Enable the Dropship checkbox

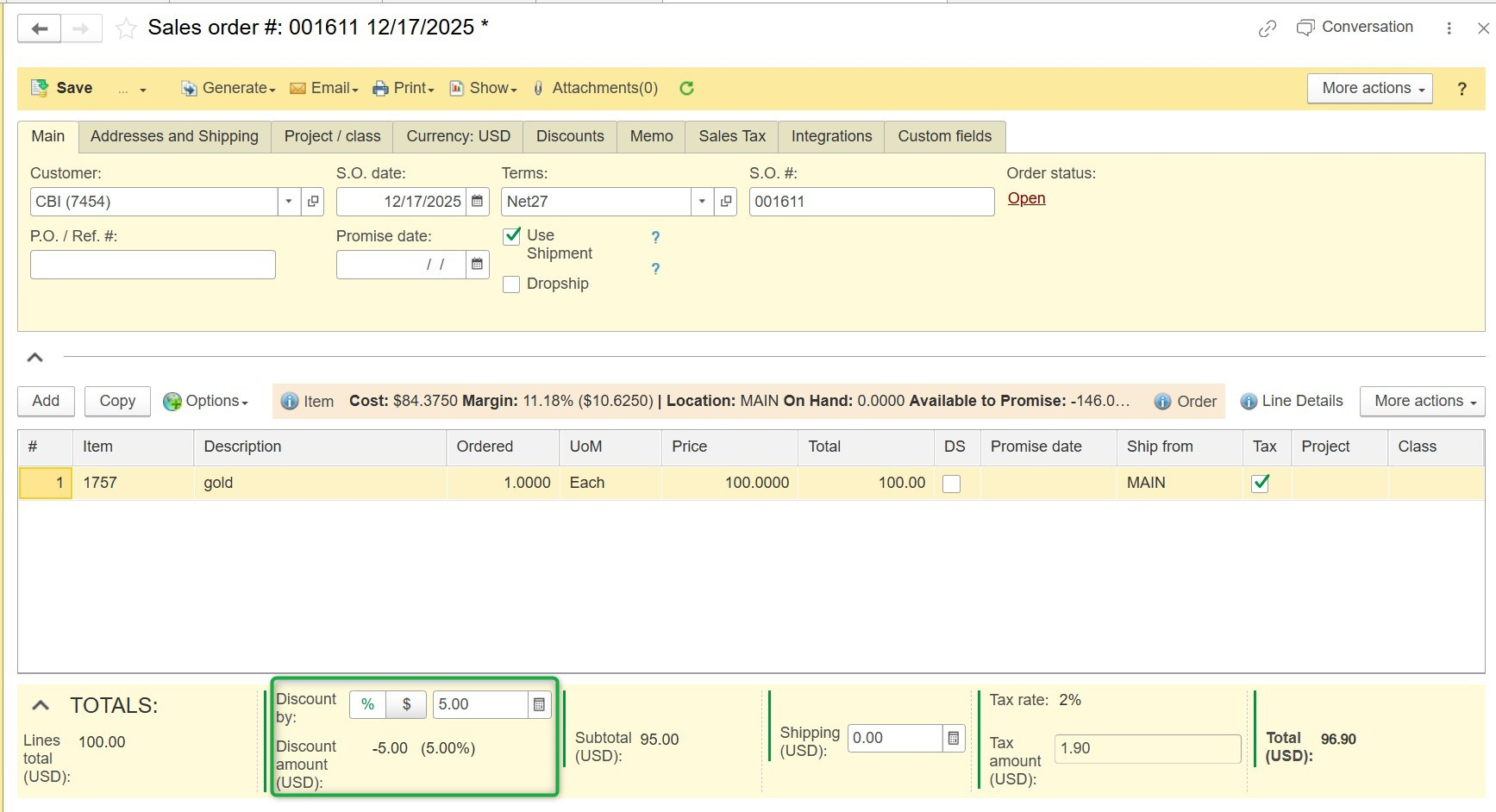tap(511, 284)
